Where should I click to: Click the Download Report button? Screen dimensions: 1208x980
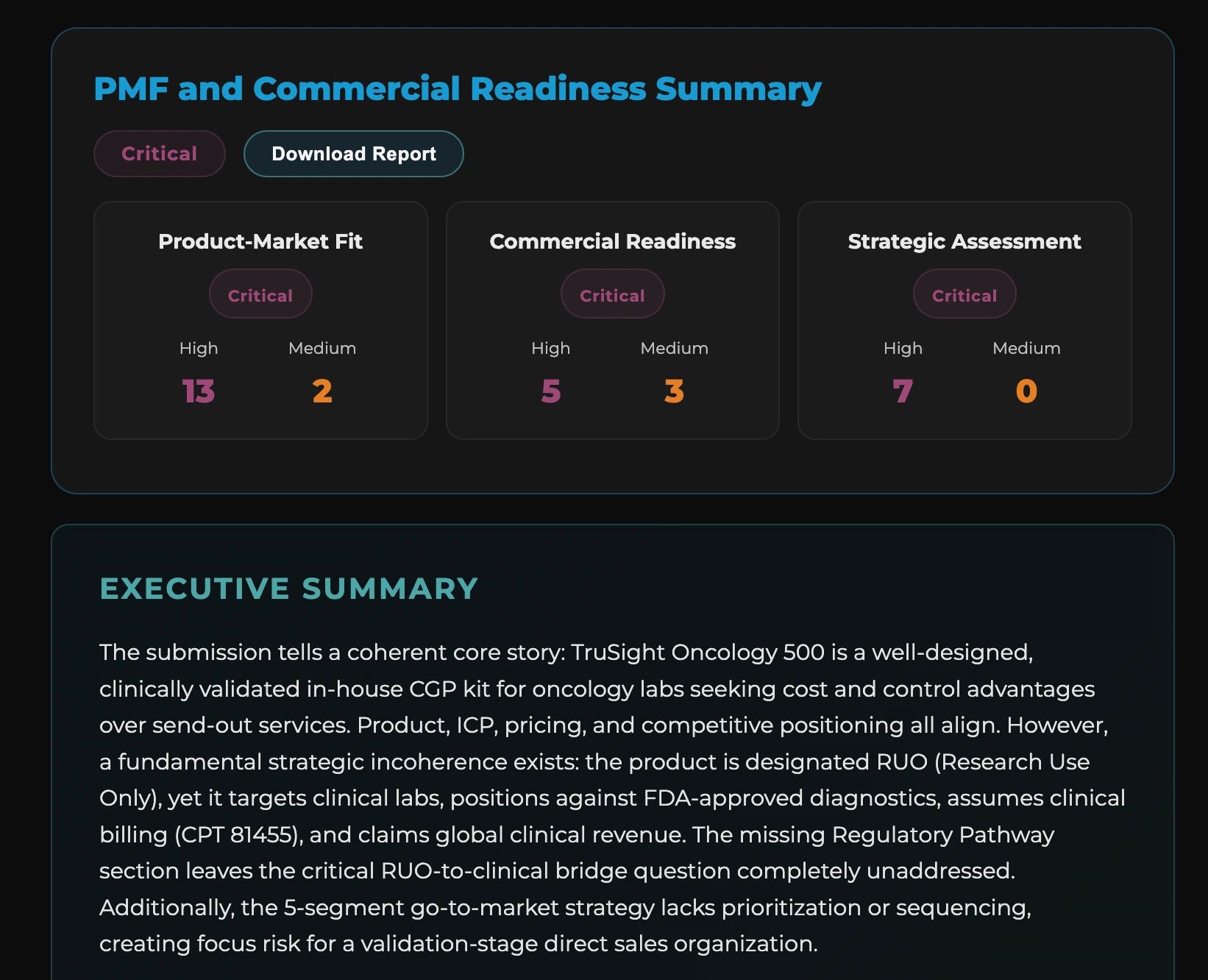pos(353,154)
